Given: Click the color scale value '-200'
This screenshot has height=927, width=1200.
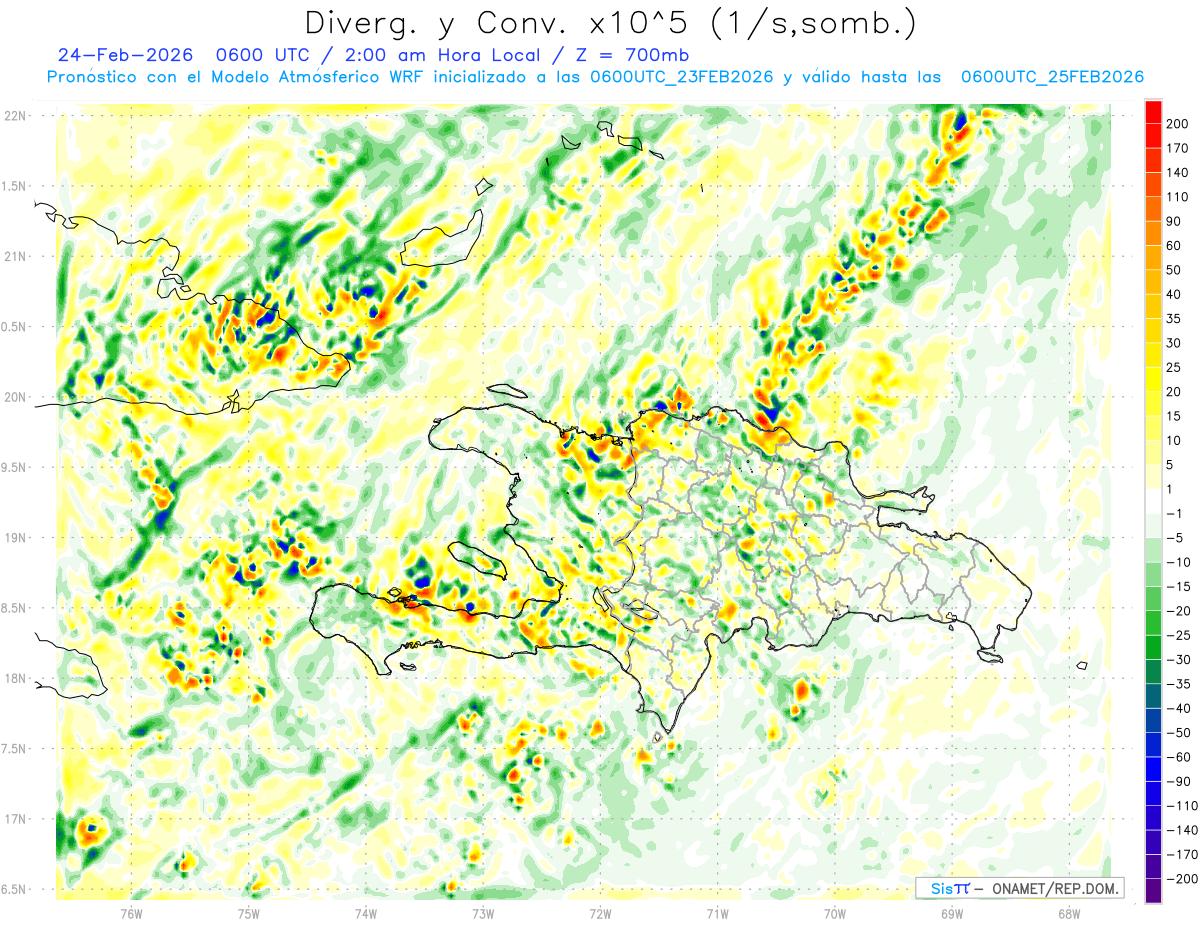Looking at the screenshot, I should click(x=1182, y=878).
